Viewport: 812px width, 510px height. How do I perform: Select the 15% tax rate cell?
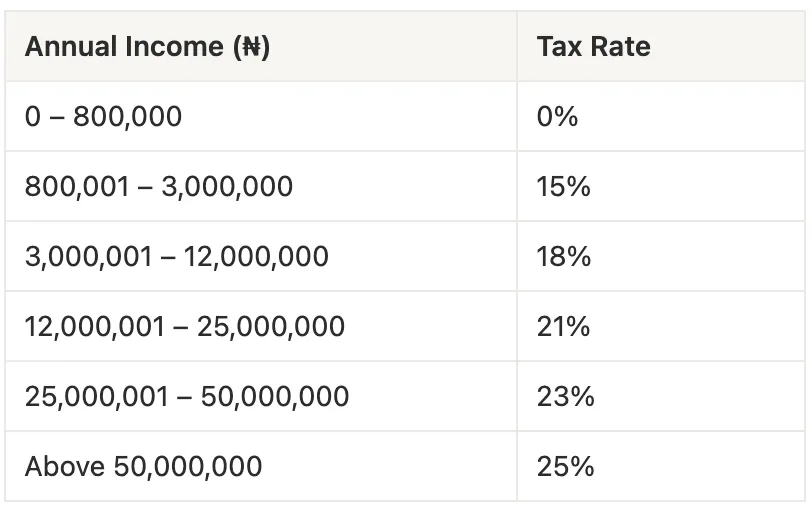pos(661,186)
